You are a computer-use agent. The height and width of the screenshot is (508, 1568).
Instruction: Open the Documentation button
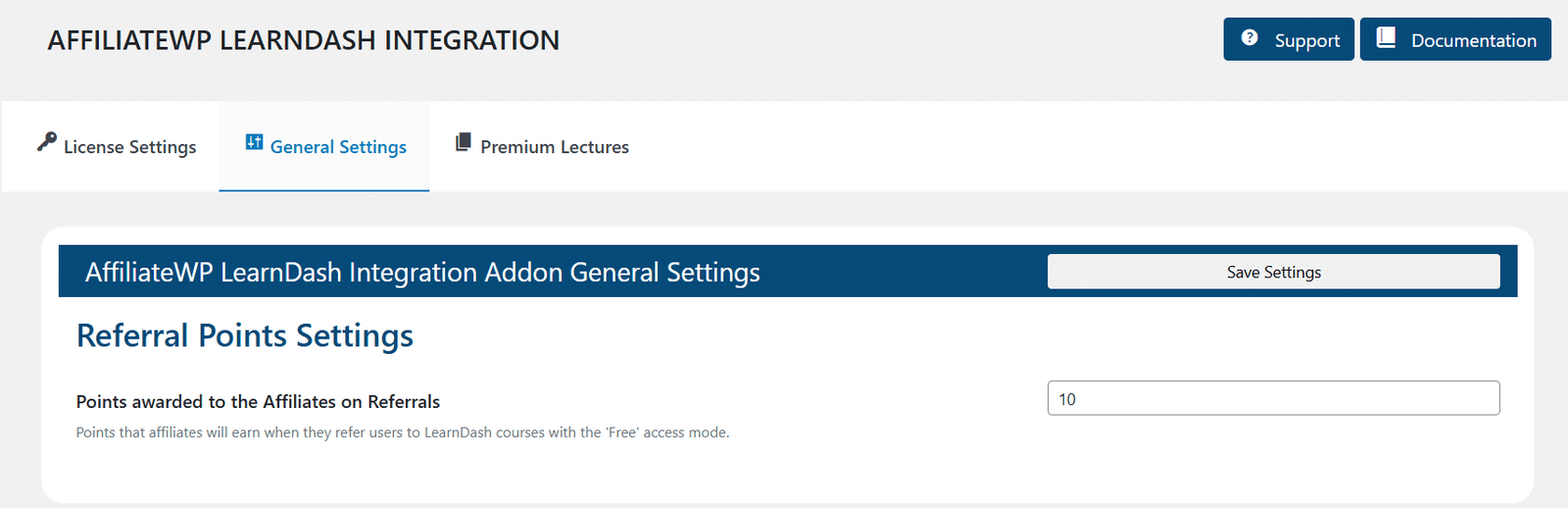coord(1455,39)
